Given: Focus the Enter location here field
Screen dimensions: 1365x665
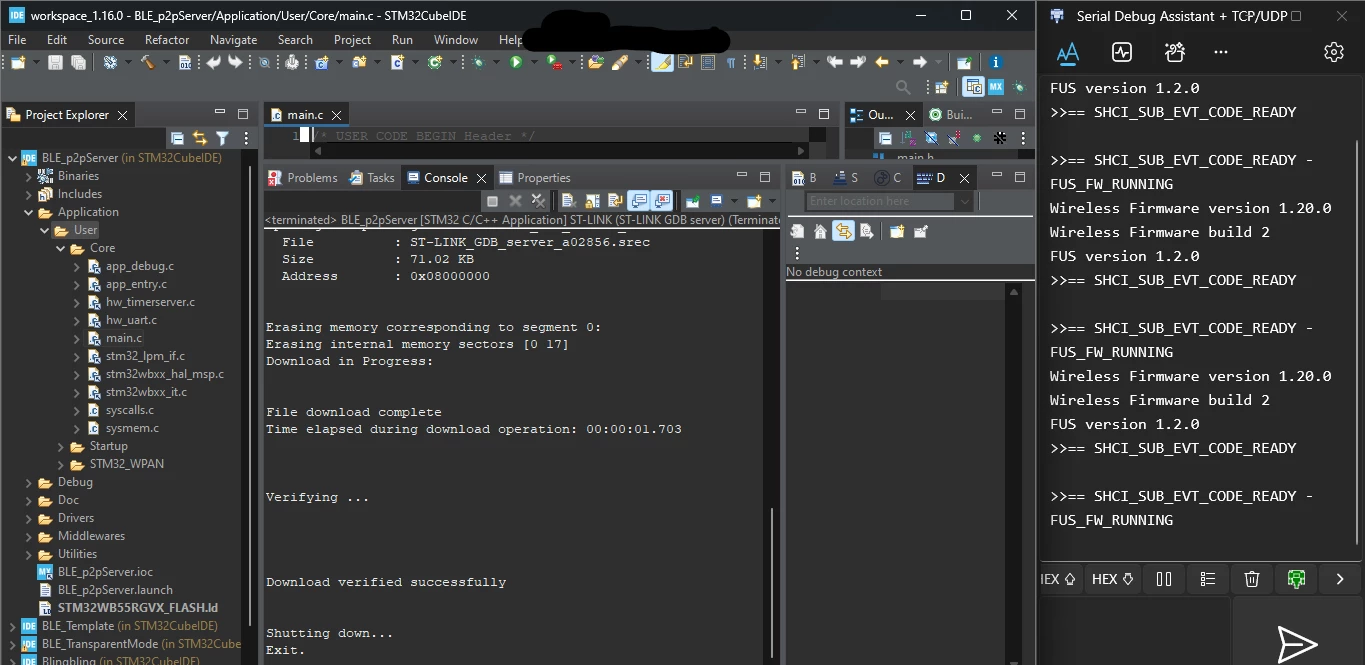Looking at the screenshot, I should (881, 201).
